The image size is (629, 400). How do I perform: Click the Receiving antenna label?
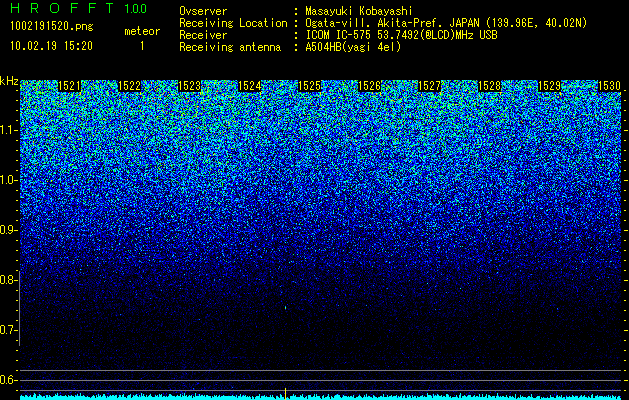coord(230,47)
